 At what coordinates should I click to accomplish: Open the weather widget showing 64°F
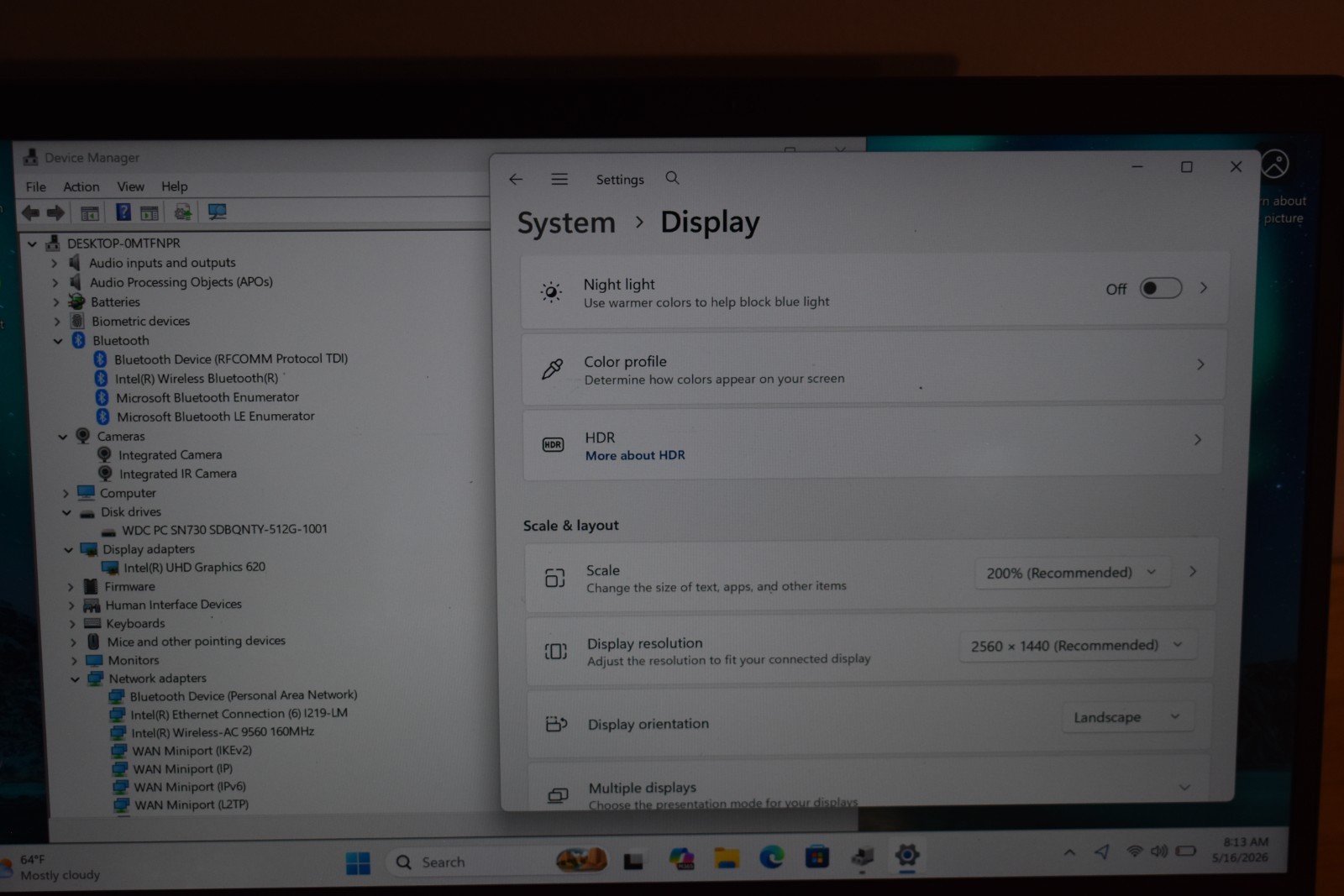click(52, 867)
